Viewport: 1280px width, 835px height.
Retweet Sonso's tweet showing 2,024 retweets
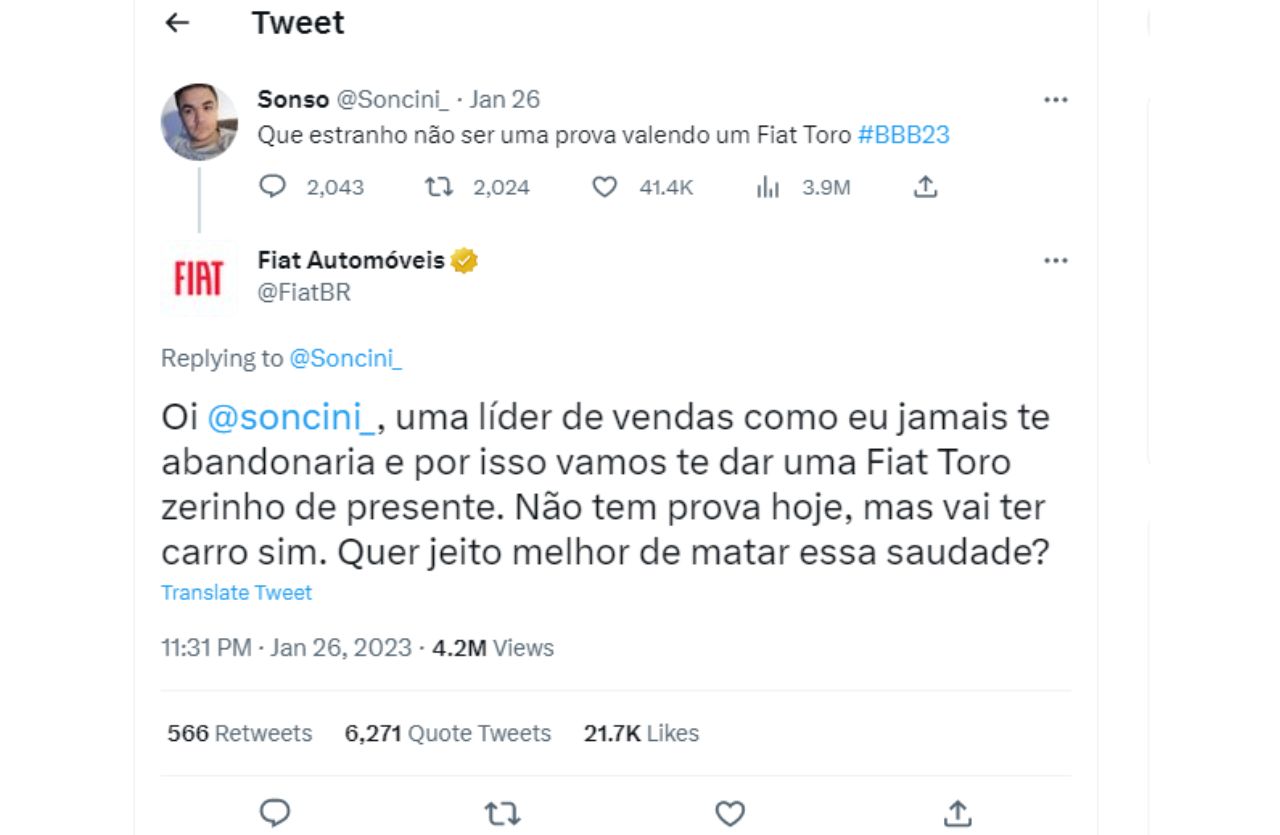click(439, 187)
